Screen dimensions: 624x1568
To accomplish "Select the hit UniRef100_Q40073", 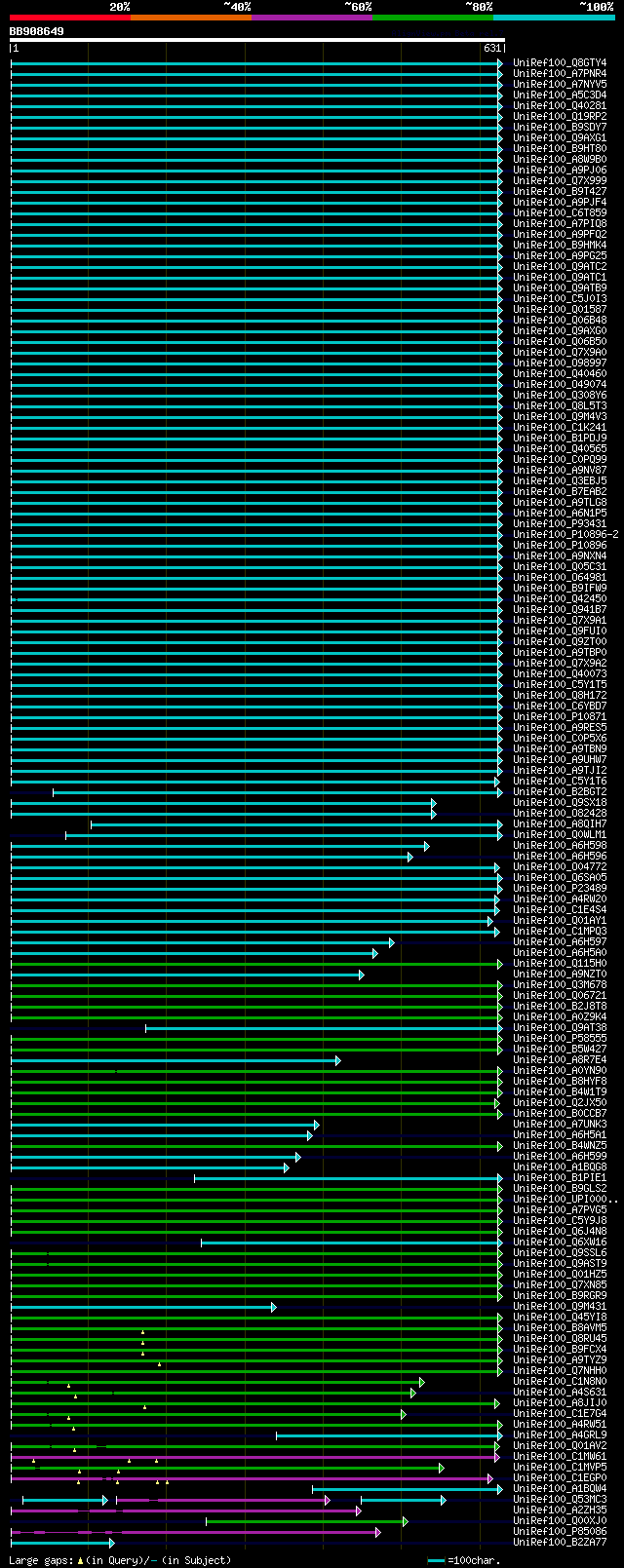I will 560,674.
